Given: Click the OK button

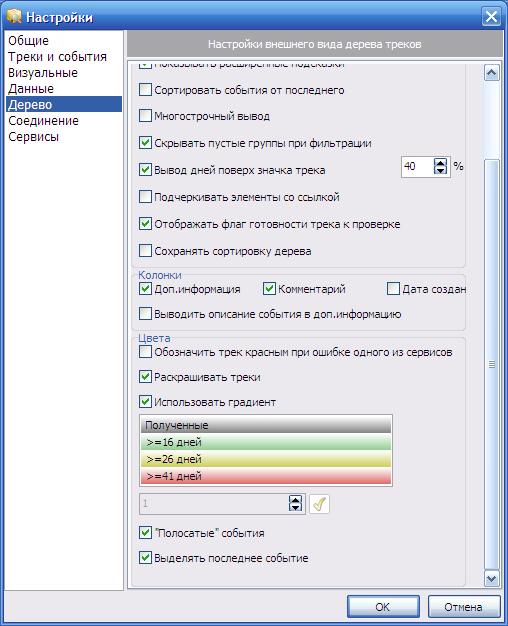Looking at the screenshot, I should [383, 607].
